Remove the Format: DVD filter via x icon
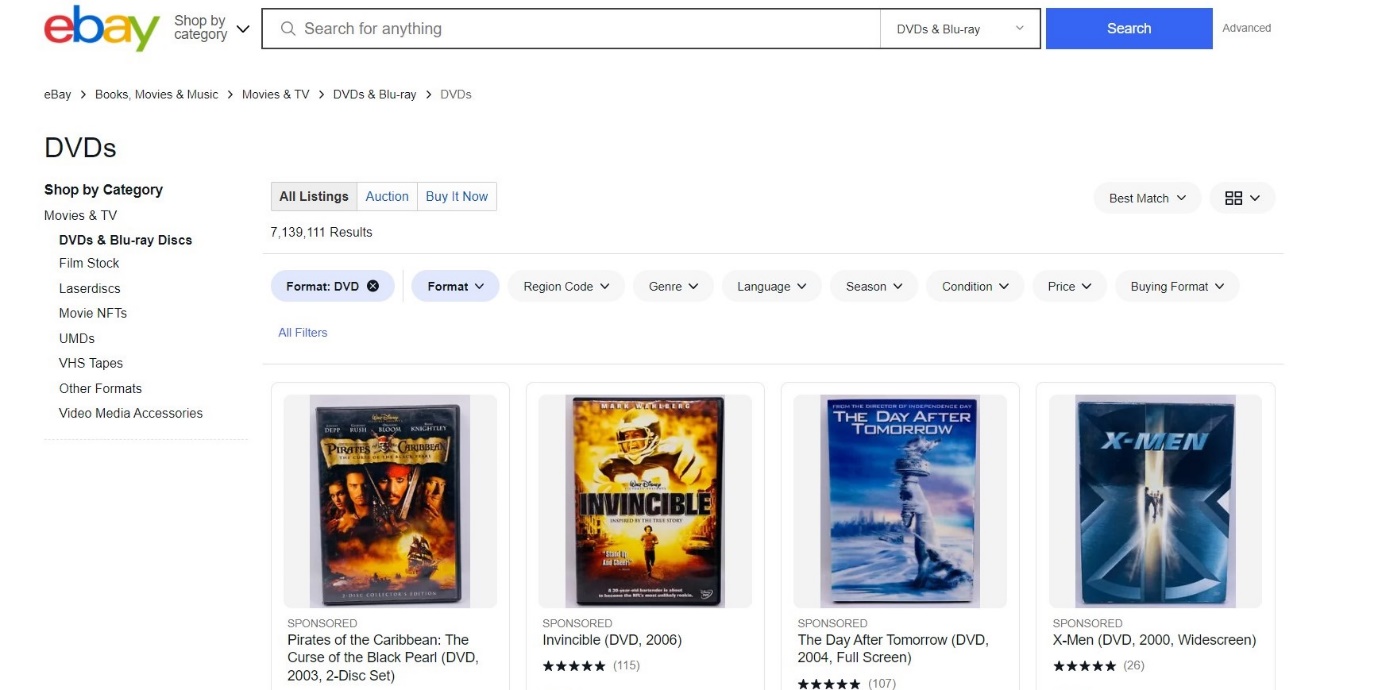 click(373, 286)
